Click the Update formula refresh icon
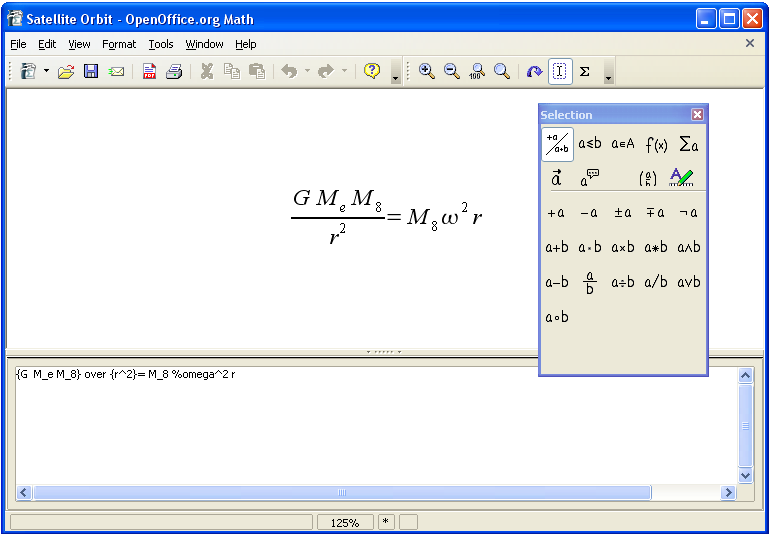 click(535, 72)
